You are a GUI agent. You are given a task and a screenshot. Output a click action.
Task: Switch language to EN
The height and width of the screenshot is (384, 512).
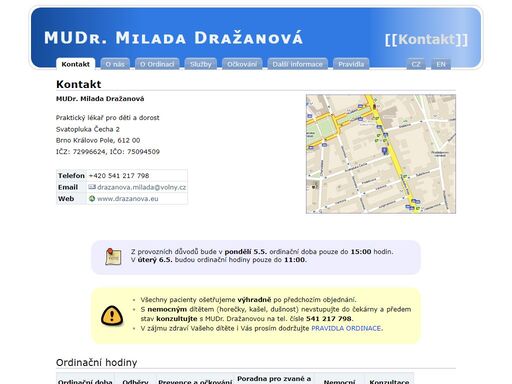point(441,64)
